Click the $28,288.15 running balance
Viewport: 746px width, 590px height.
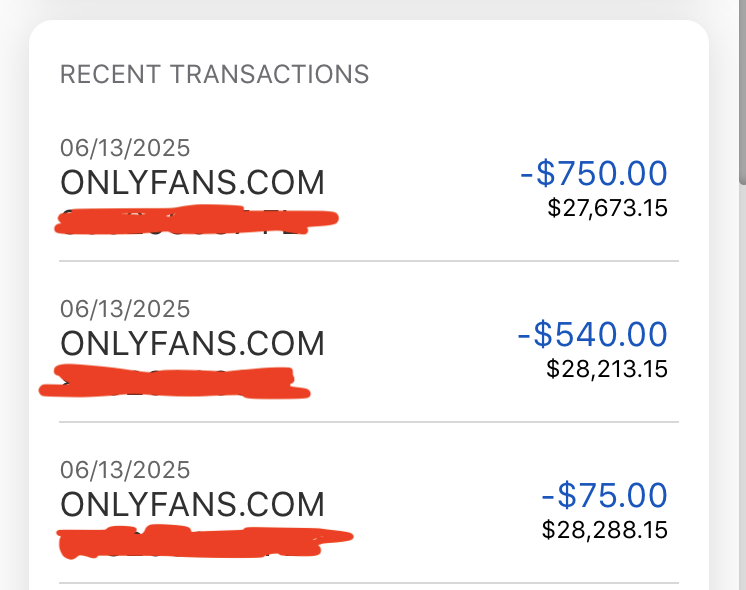tap(605, 529)
